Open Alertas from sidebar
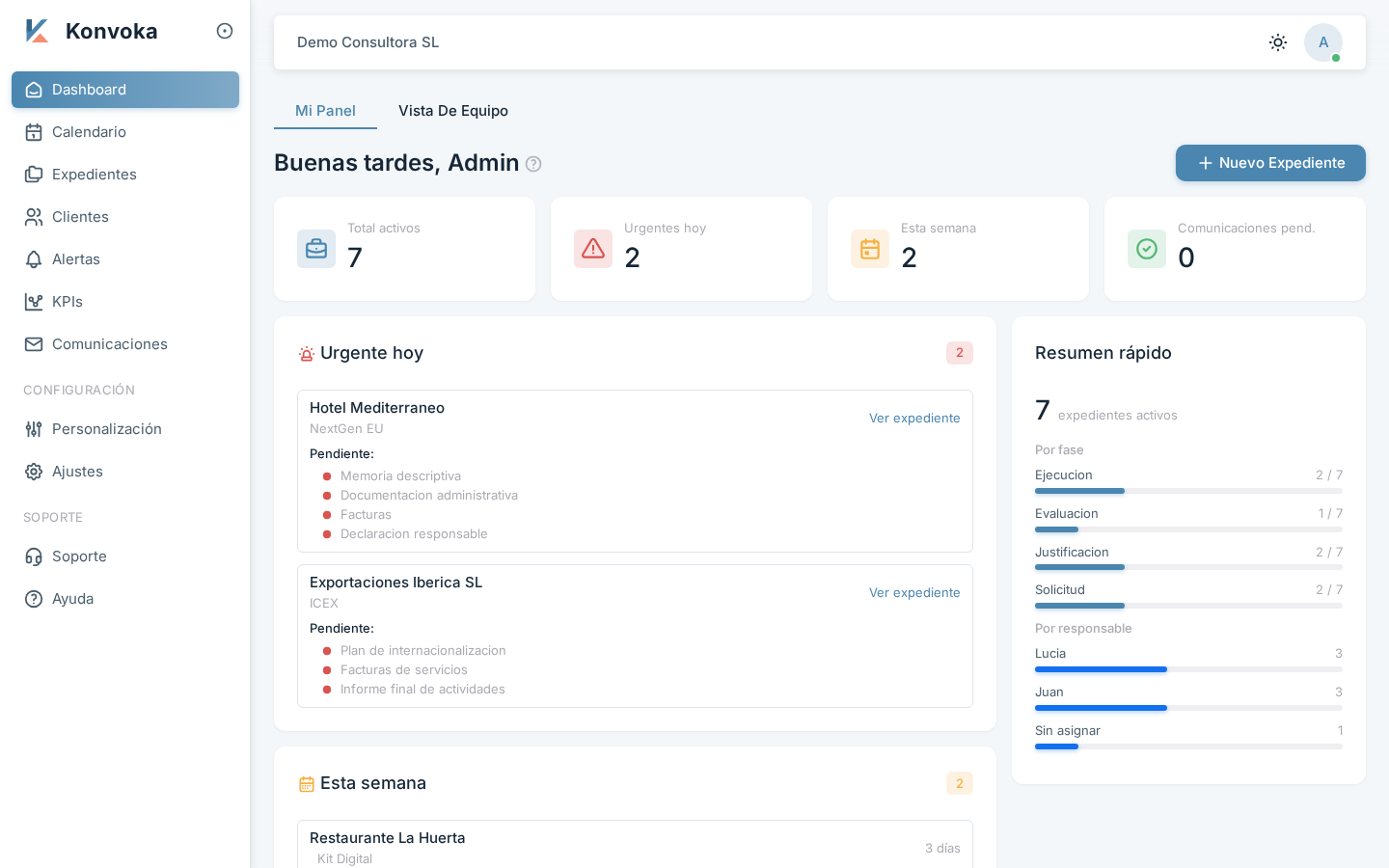The height and width of the screenshot is (868, 1389). pyautogui.click(x=125, y=259)
